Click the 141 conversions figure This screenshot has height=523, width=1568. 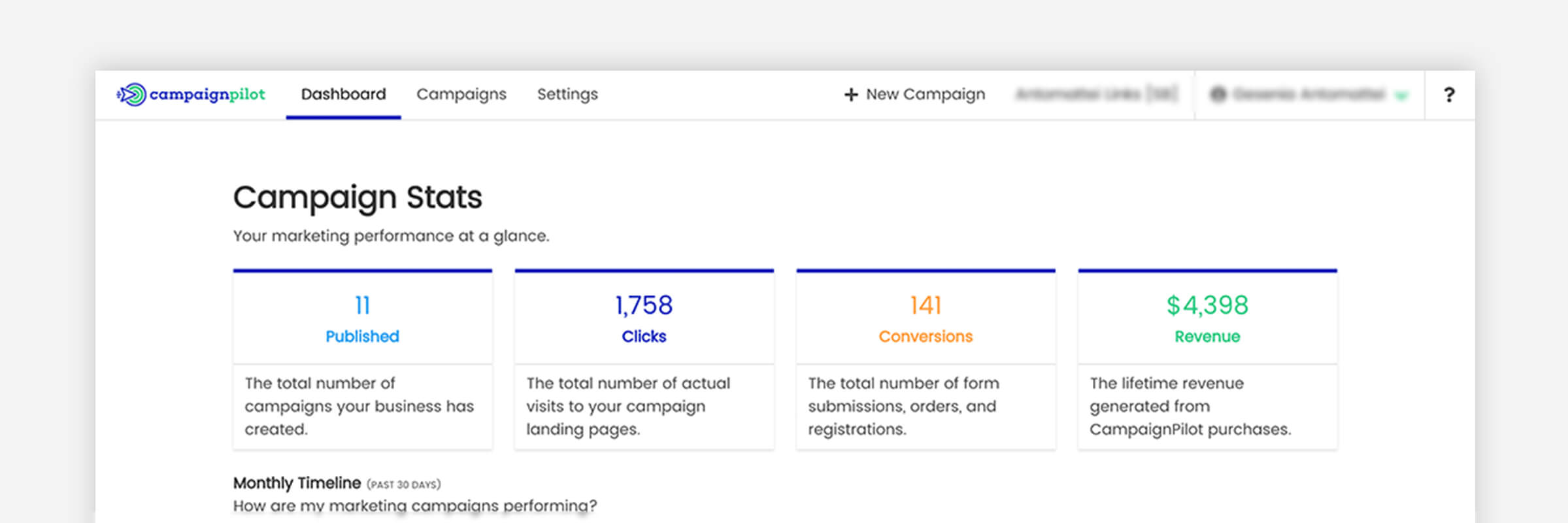tap(926, 305)
